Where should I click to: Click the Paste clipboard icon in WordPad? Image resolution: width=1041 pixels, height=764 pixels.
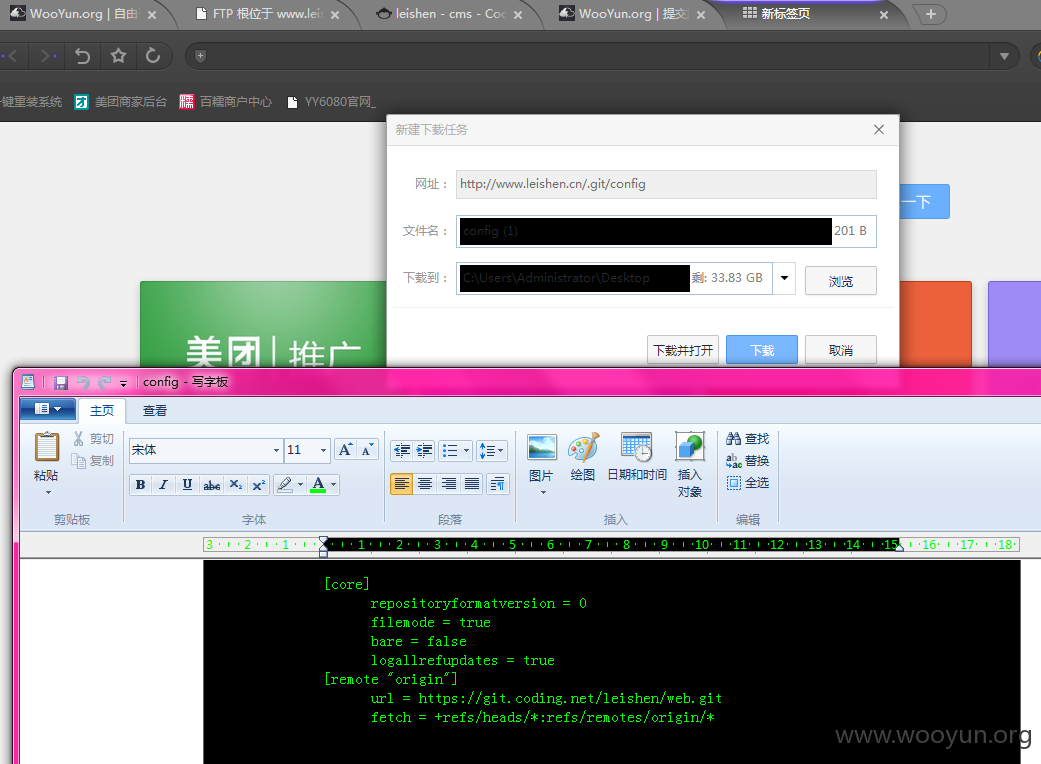(x=46, y=447)
